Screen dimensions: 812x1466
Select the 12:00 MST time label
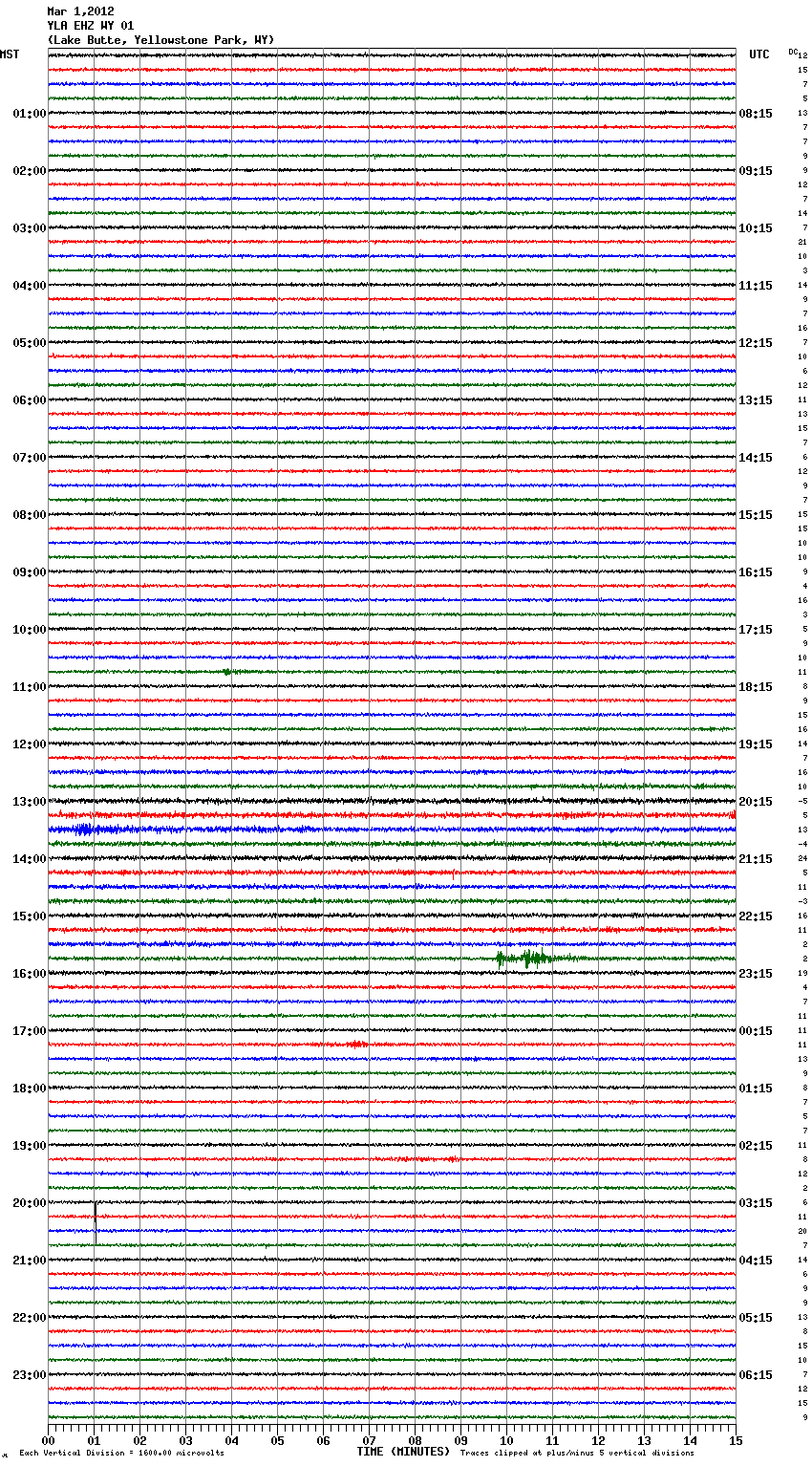pyautogui.click(x=29, y=744)
